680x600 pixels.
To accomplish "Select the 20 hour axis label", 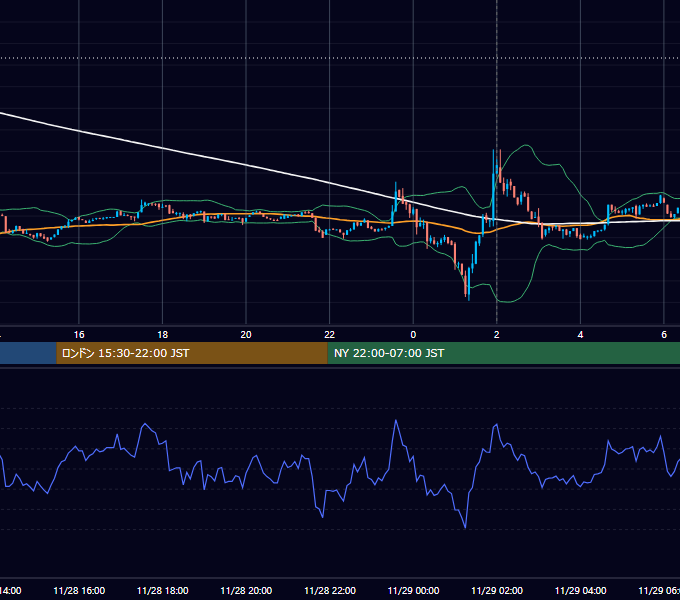I will click(x=246, y=335).
